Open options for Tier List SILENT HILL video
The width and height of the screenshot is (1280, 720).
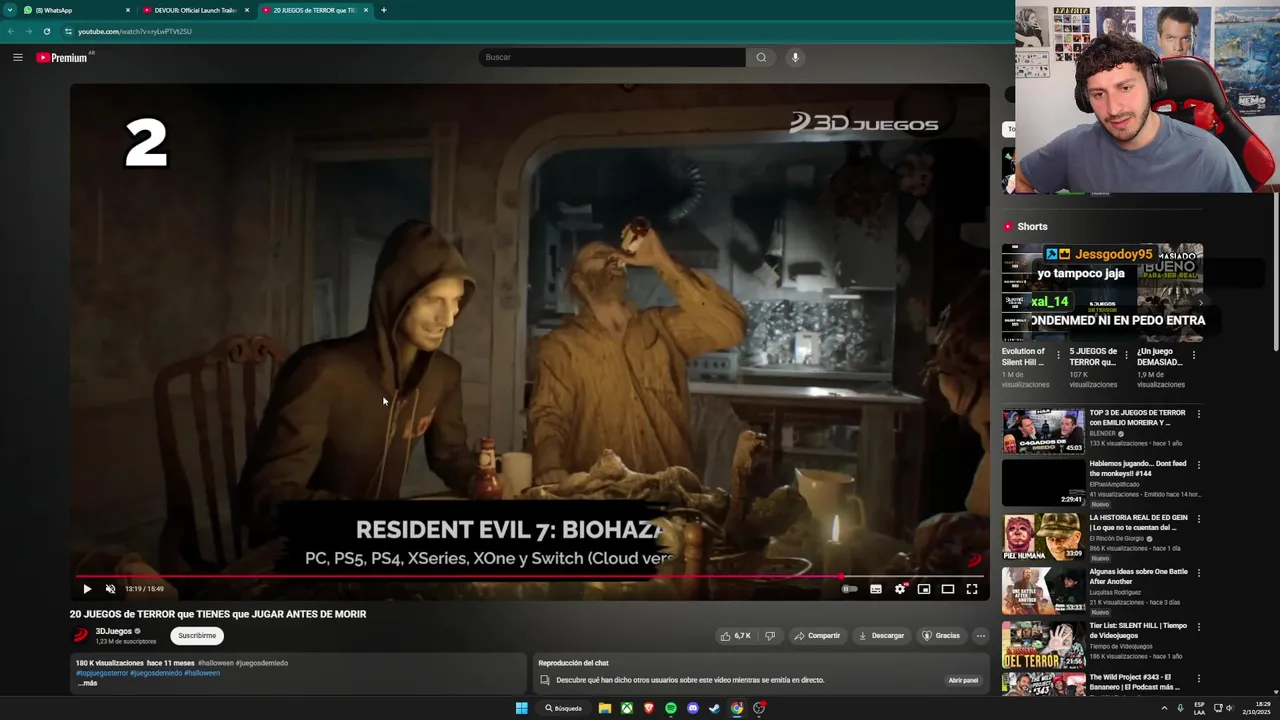[x=1199, y=627]
